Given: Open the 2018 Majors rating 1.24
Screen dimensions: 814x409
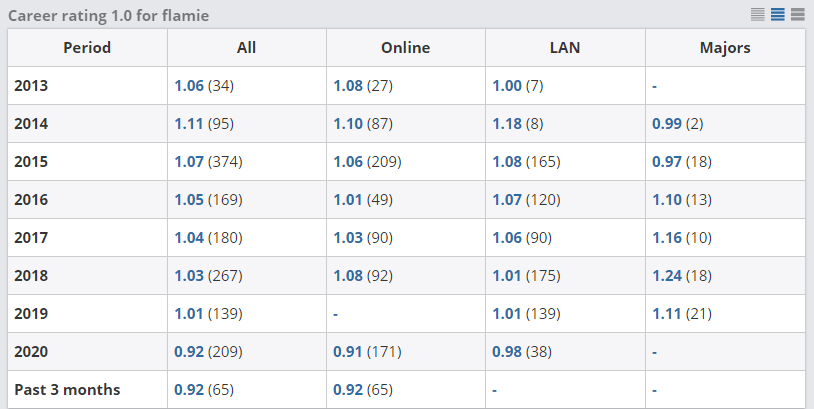Looking at the screenshot, I should tap(667, 276).
